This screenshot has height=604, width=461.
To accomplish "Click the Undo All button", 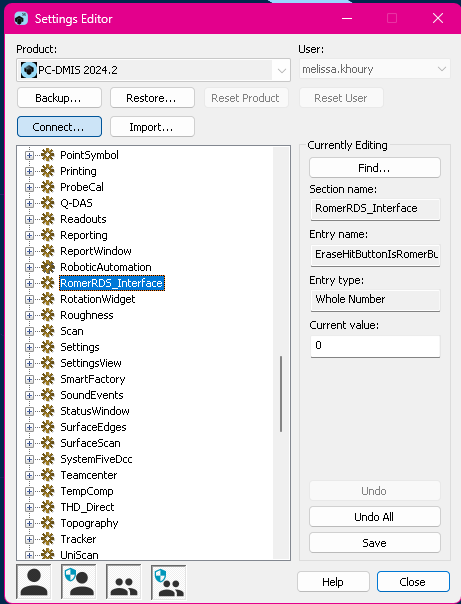I will [x=375, y=517].
